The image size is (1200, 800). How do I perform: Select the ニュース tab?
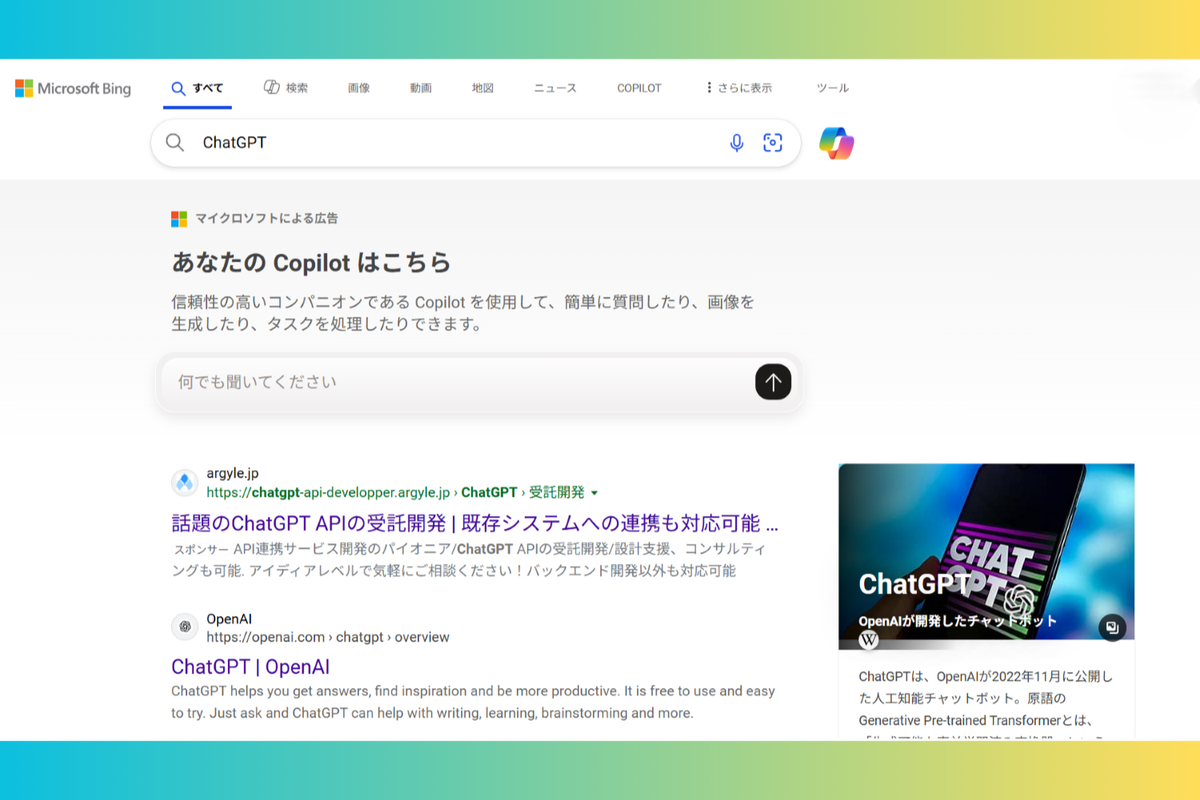pyautogui.click(x=554, y=88)
